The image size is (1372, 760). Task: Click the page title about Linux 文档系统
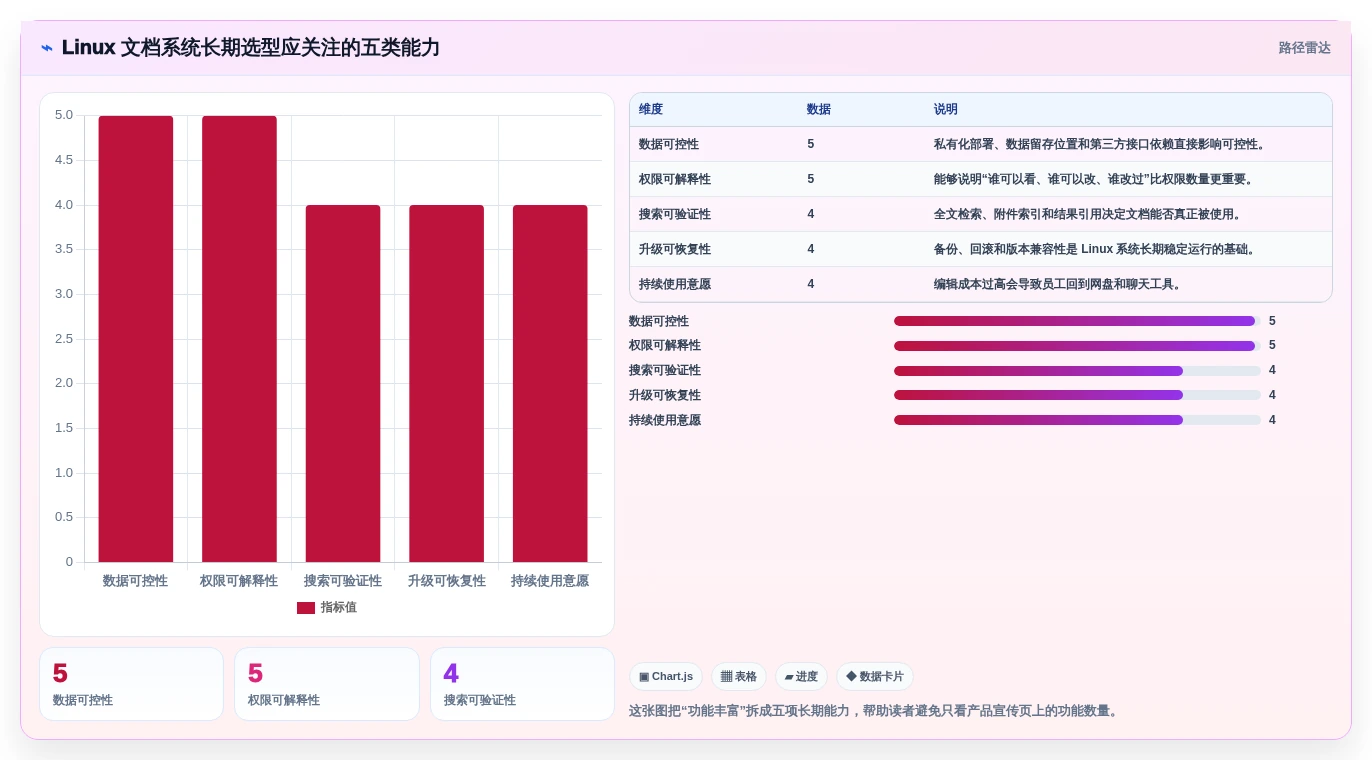click(251, 48)
